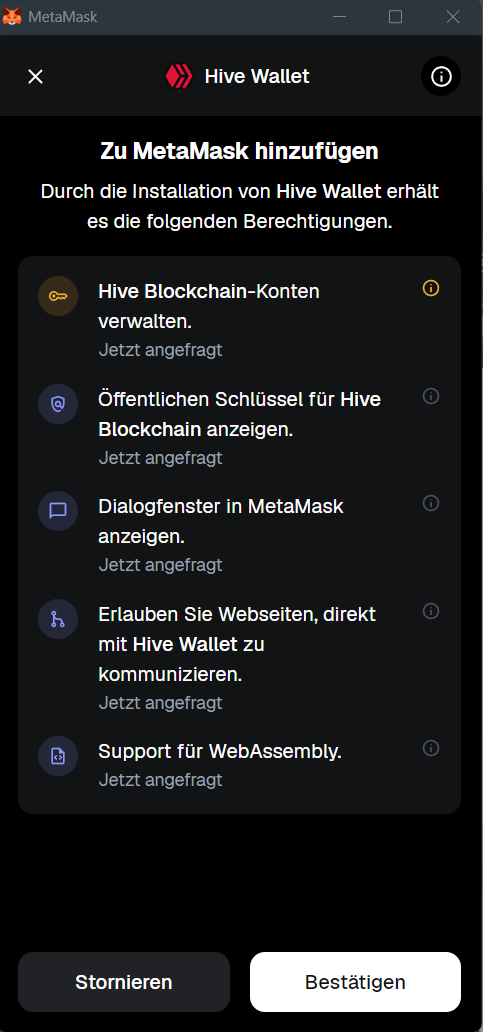483x1032 pixels.
Task: Click the chat bubble icon for dialog permission
Action: tap(58, 511)
